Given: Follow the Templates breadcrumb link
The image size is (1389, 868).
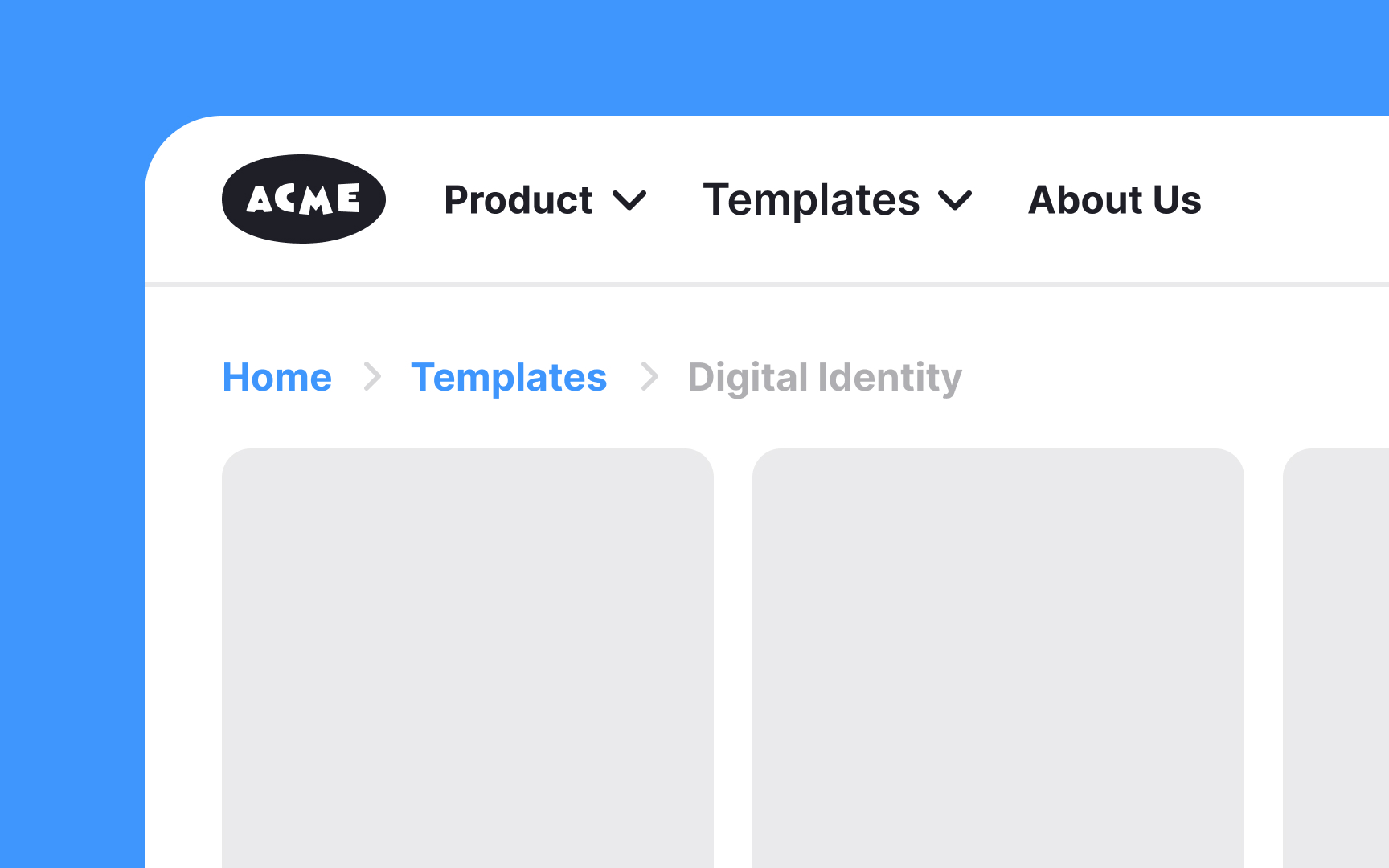Looking at the screenshot, I should (509, 377).
